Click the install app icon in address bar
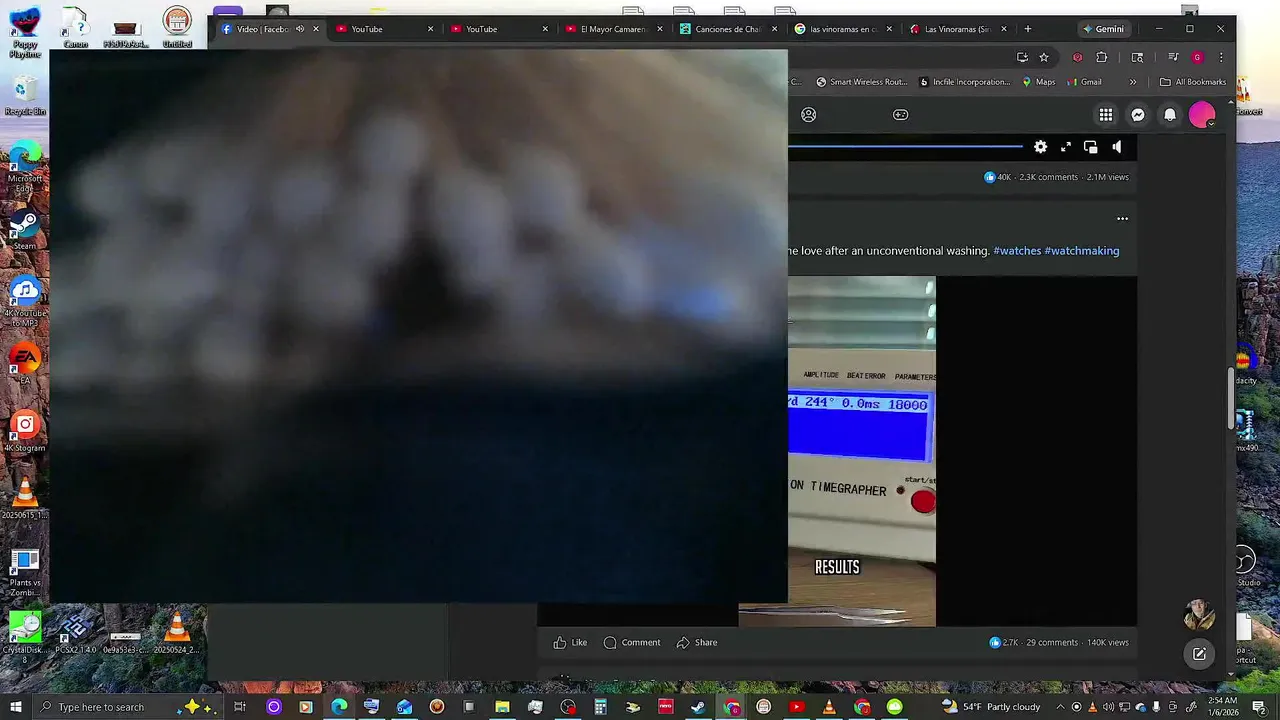Viewport: 1280px width, 720px height. 1021,58
